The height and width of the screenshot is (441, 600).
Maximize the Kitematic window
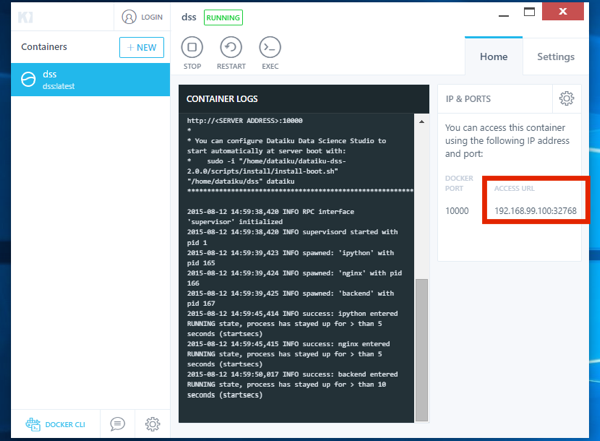(529, 12)
